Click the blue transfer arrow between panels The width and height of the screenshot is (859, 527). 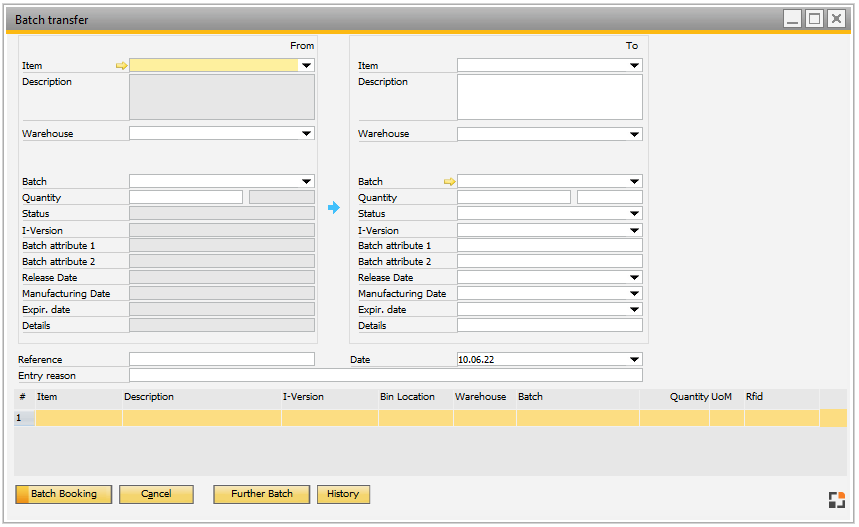334,208
